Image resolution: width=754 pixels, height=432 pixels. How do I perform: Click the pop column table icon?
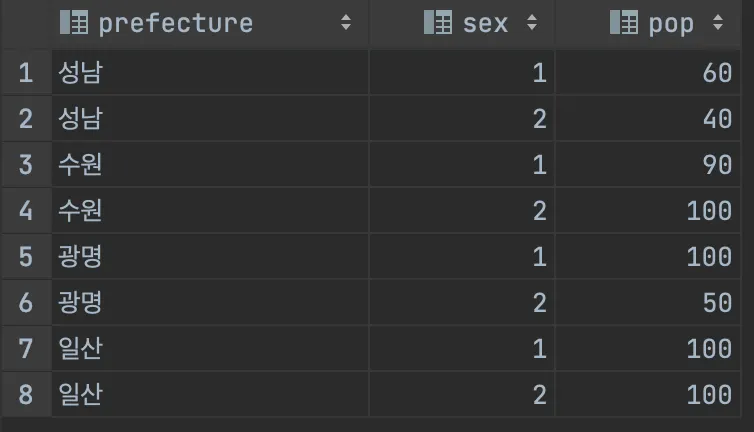click(x=624, y=23)
